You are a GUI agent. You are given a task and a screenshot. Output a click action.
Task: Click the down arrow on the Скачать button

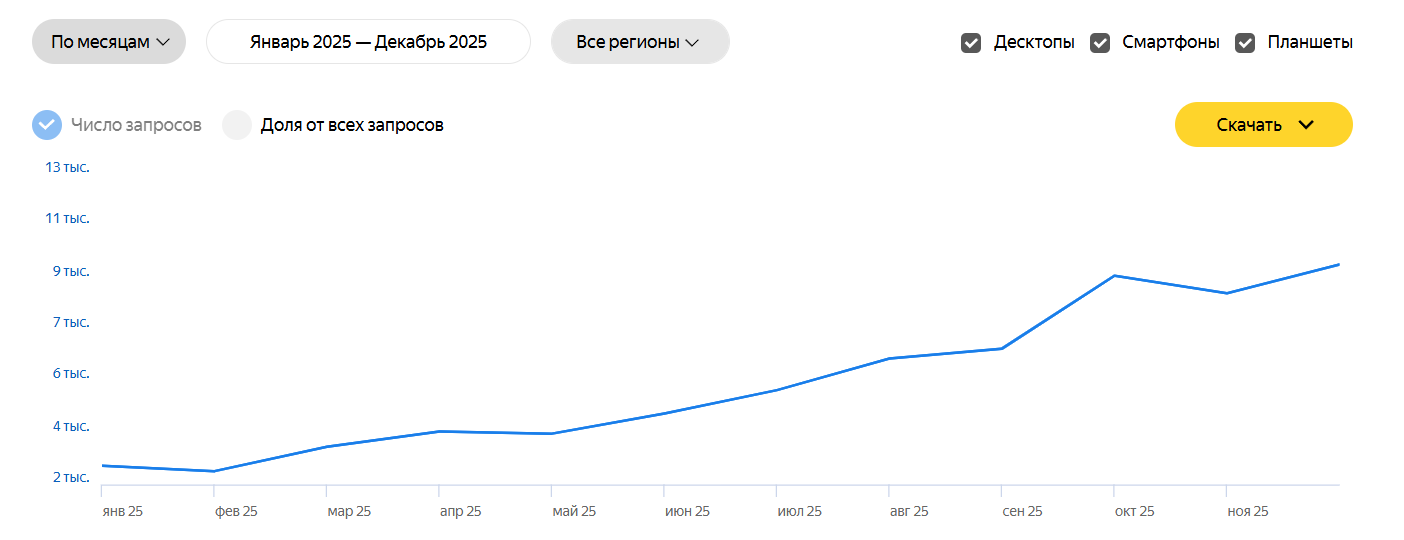pyautogui.click(x=1305, y=125)
